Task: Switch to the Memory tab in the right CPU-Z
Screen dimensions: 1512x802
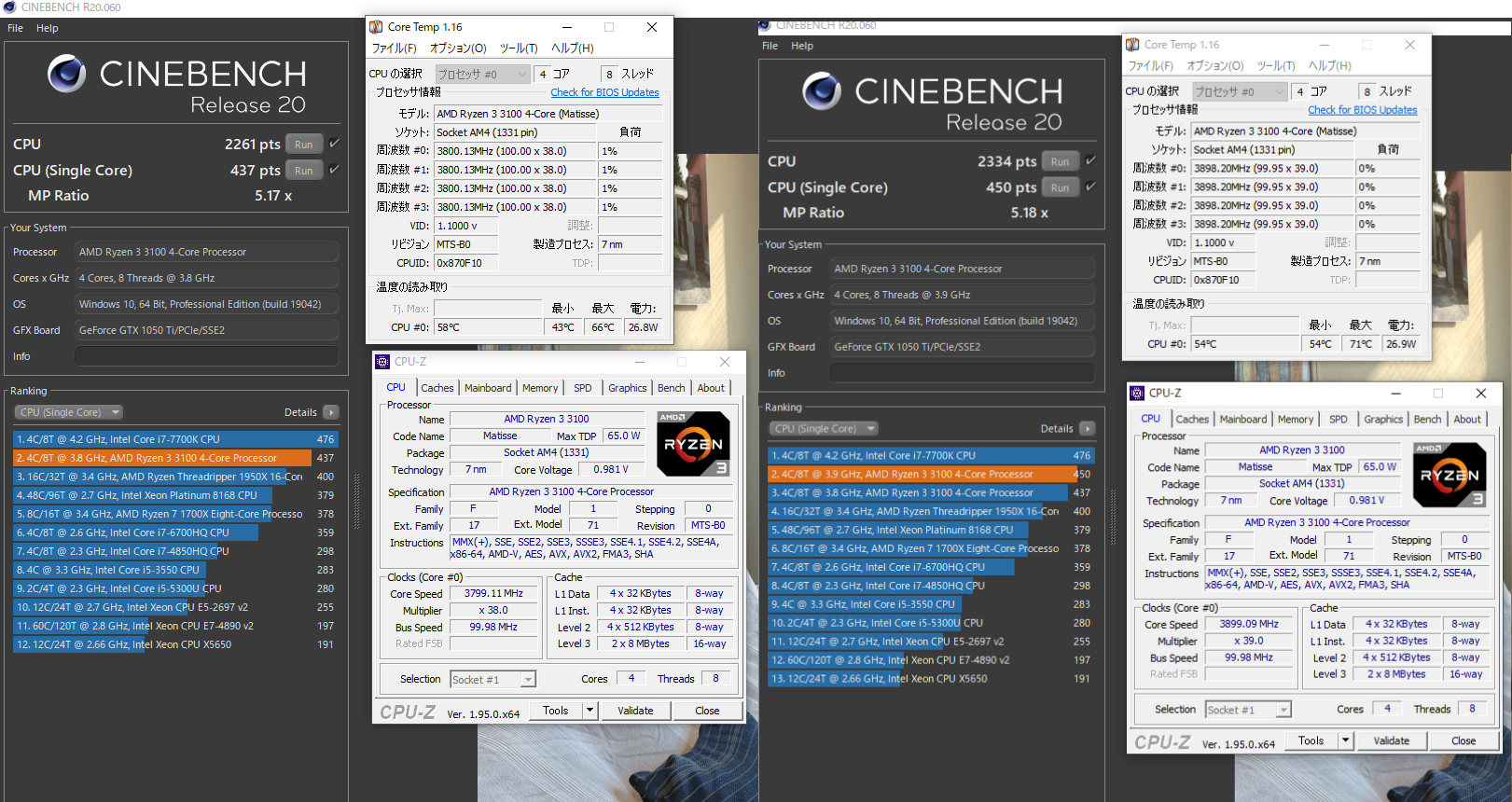Action: click(x=1296, y=420)
